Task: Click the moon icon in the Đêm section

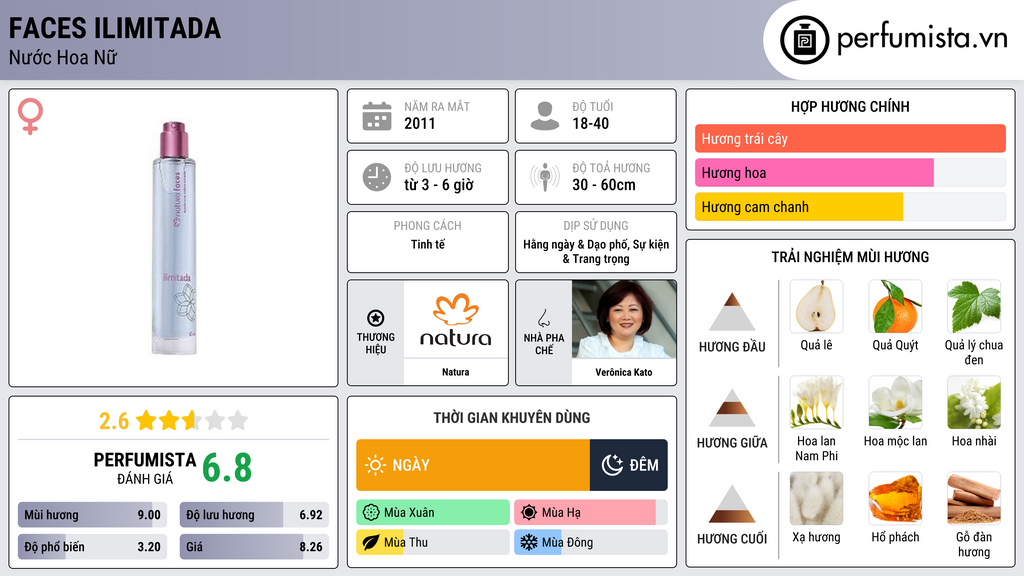Action: click(612, 465)
